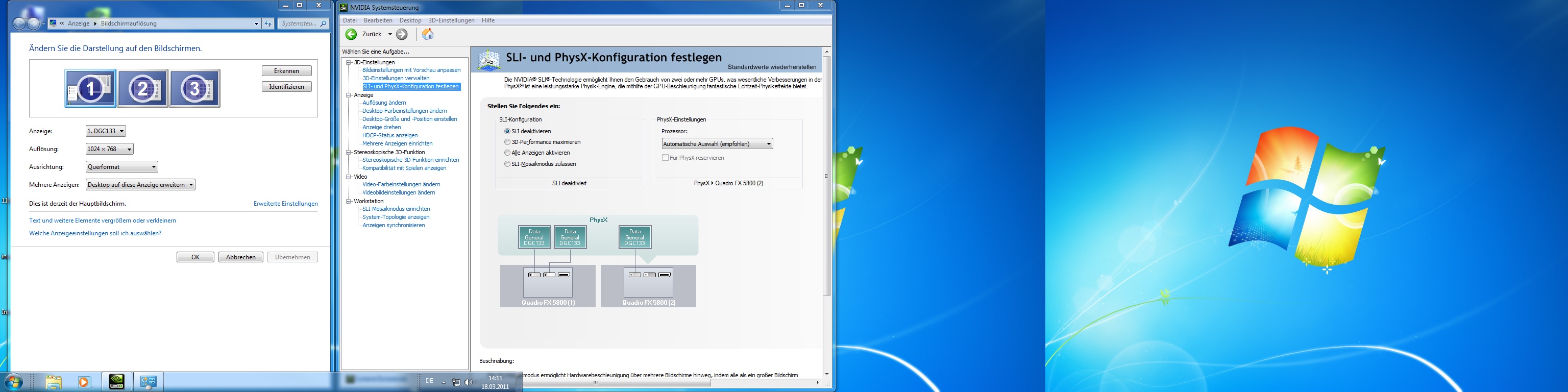The height and width of the screenshot is (392, 1568).
Task: Show hidden tray icons arrow
Action: pos(444,382)
